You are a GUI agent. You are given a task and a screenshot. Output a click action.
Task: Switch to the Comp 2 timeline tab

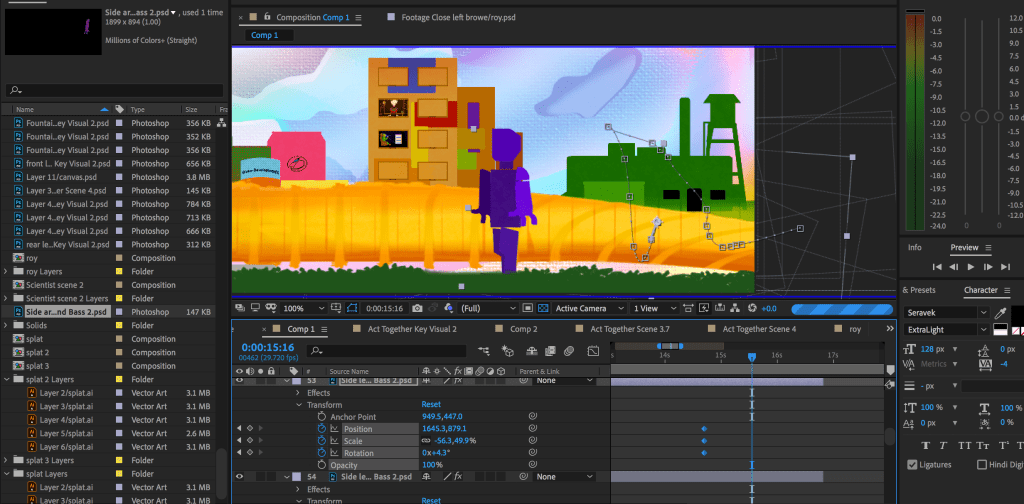point(524,329)
